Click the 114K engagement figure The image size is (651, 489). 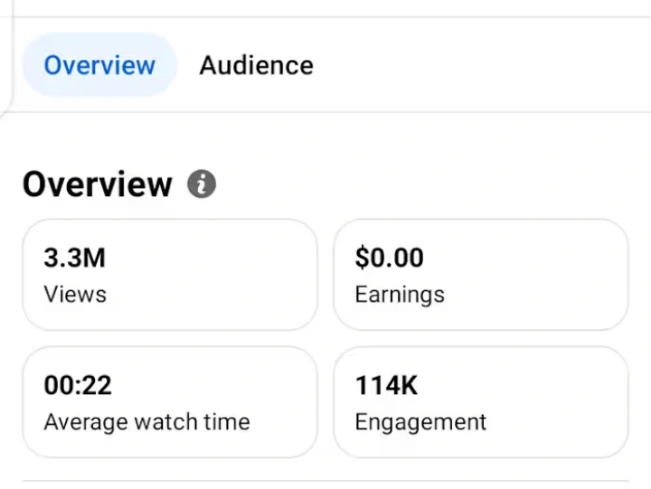386,385
